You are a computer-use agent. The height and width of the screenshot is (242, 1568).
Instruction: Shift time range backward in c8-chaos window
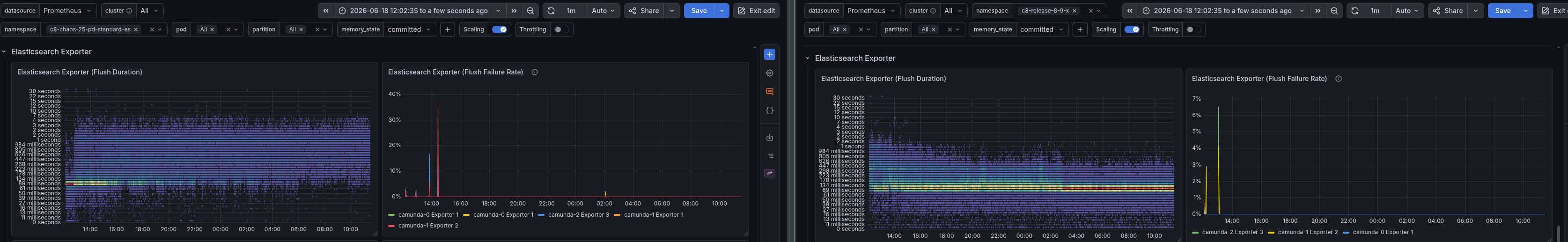[x=326, y=11]
